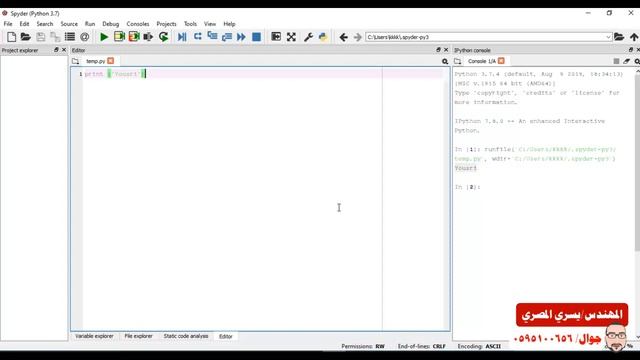Open the PYTHONPATH manager Python icon
This screenshot has width=640, height=360.
coord(323,37)
